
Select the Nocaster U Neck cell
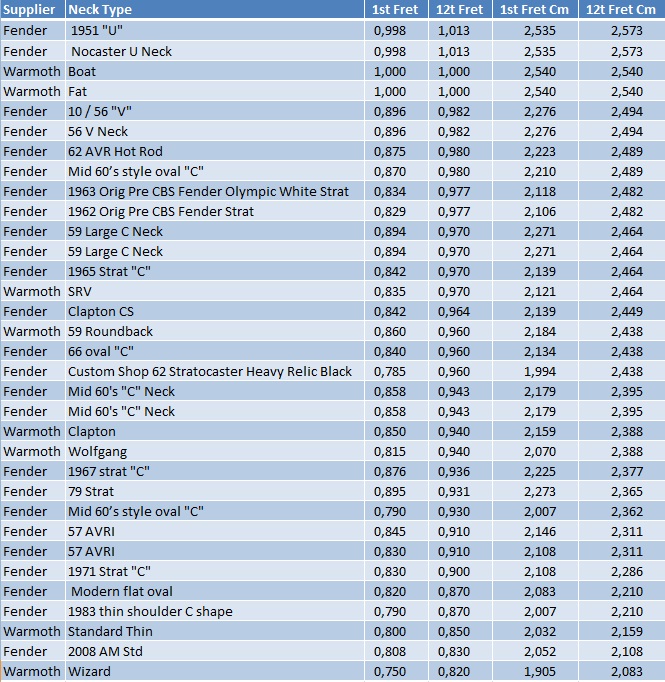[215, 51]
